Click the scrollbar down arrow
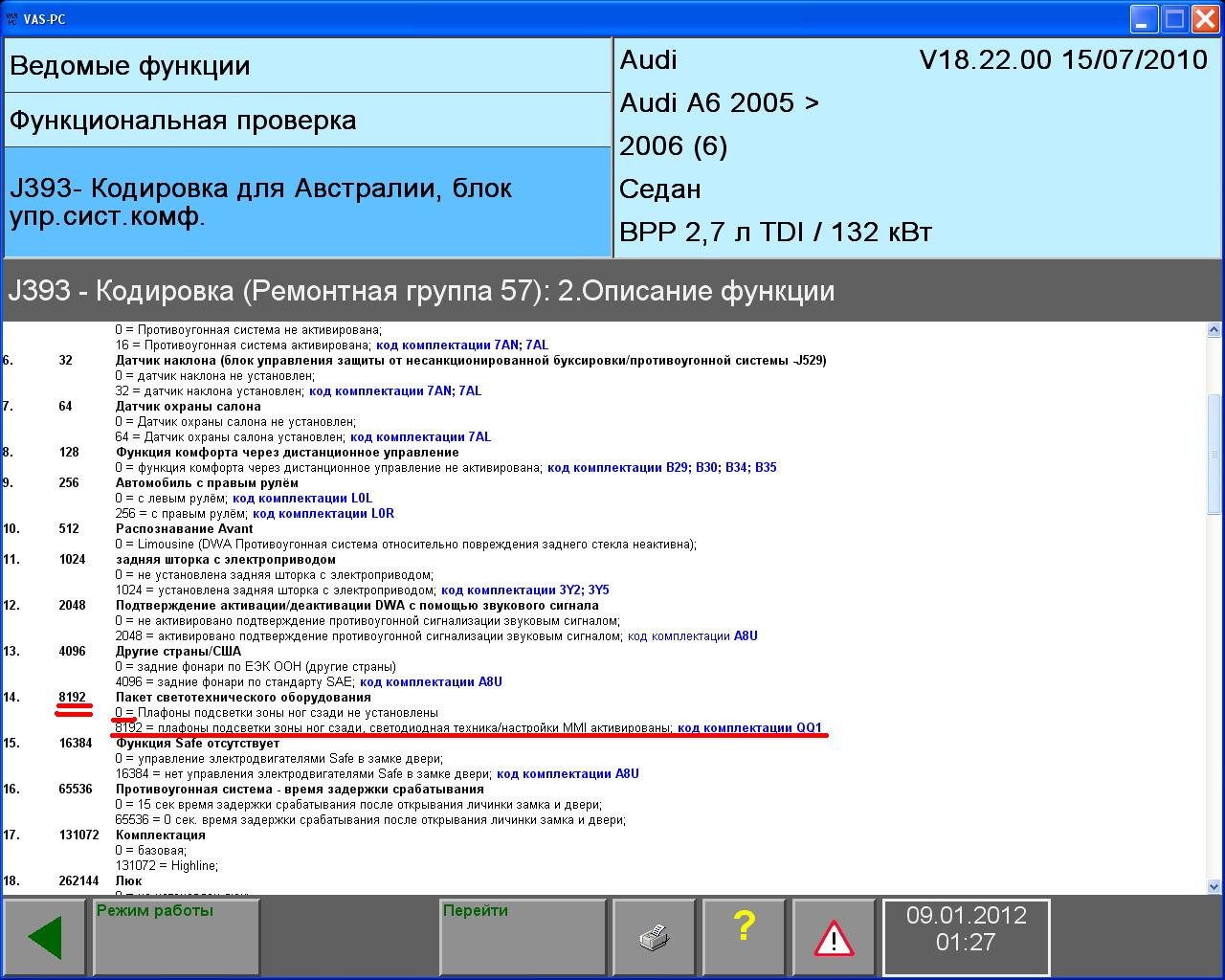The height and width of the screenshot is (980, 1225). 1214,886
